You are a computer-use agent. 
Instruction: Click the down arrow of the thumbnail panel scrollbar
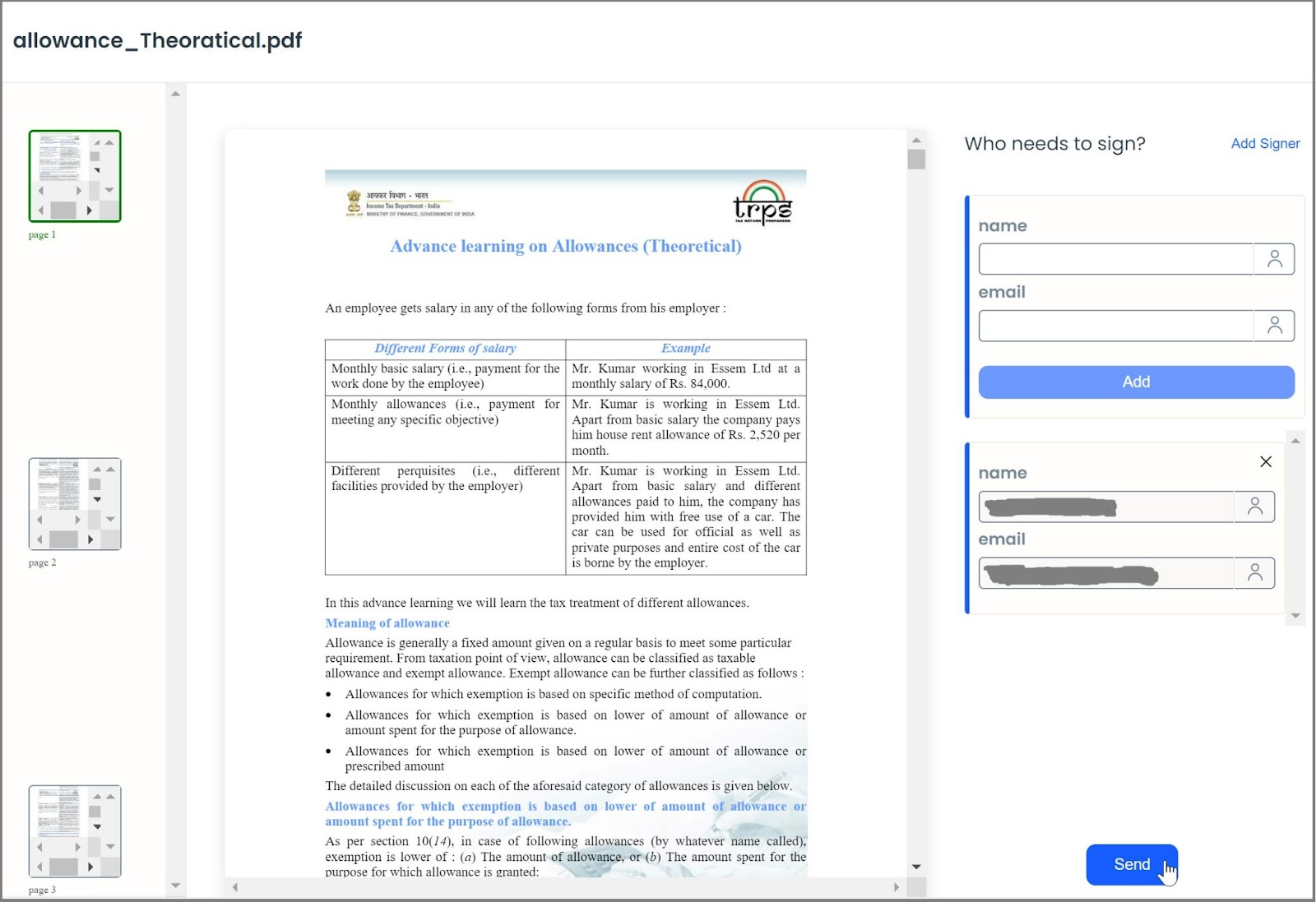coord(175,886)
